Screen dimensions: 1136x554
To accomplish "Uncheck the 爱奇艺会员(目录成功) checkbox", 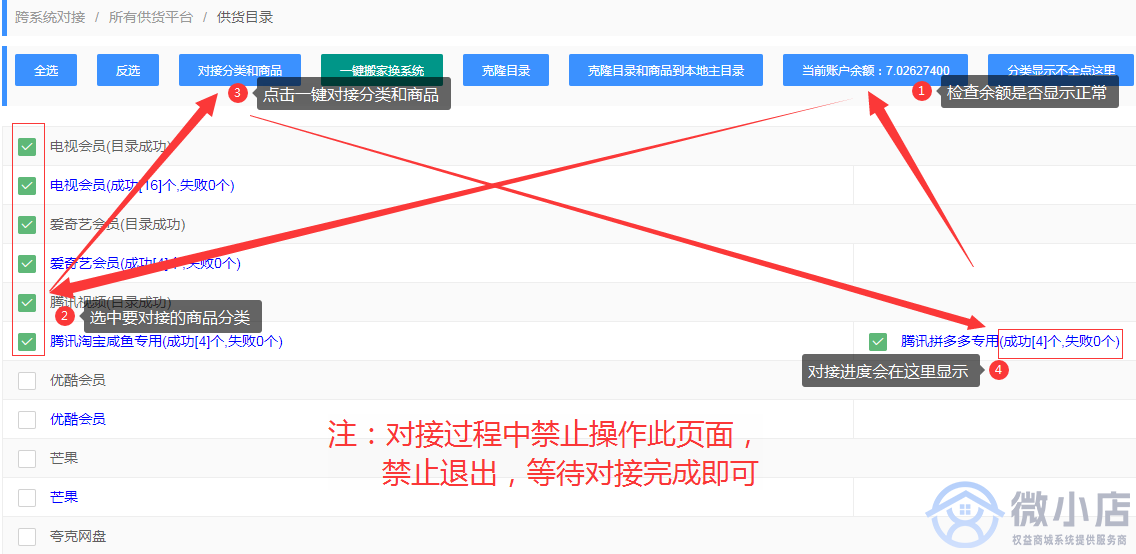I will coord(27,224).
